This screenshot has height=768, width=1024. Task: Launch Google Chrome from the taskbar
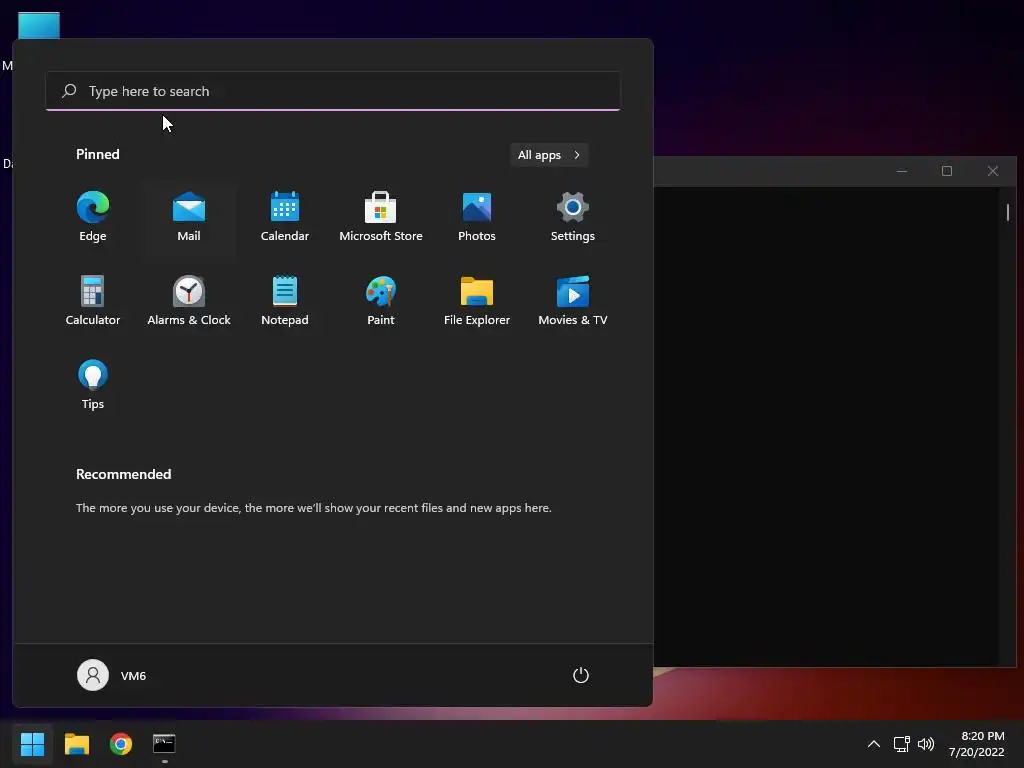click(x=121, y=744)
